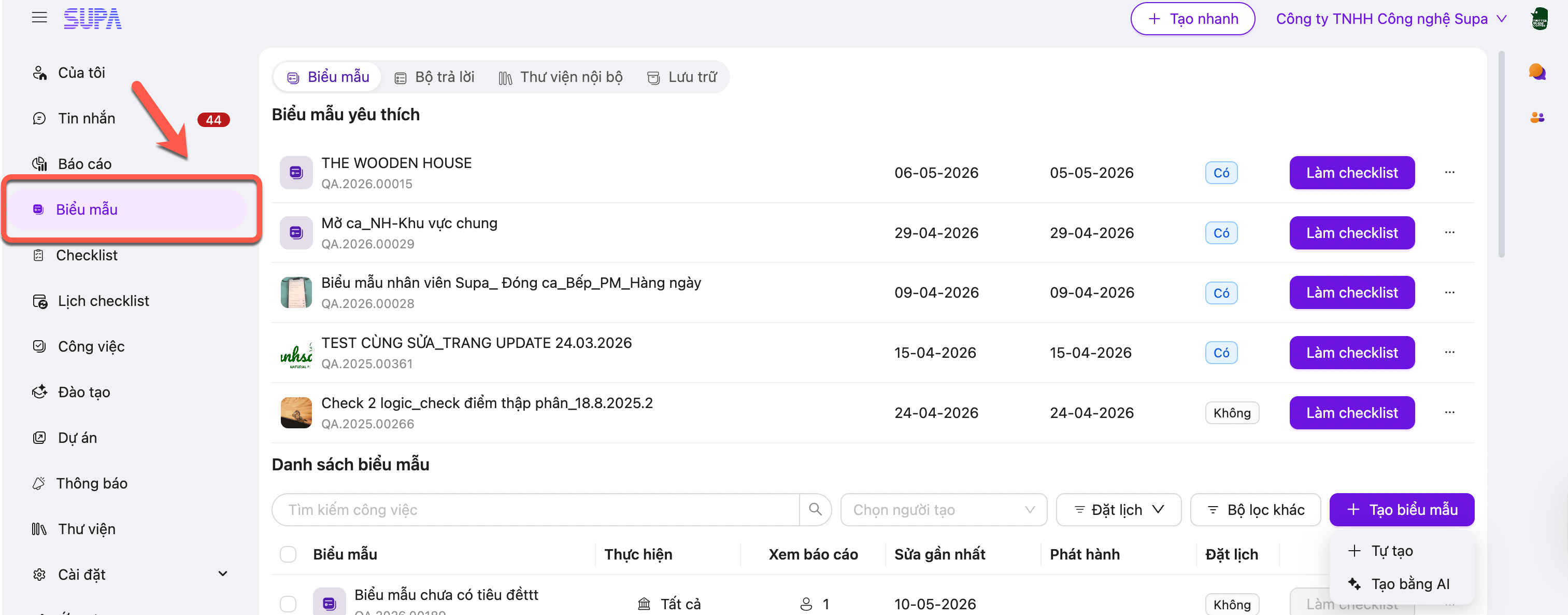Open the company selector dropdown
This screenshot has height=615, width=1568.
pyautogui.click(x=1391, y=19)
